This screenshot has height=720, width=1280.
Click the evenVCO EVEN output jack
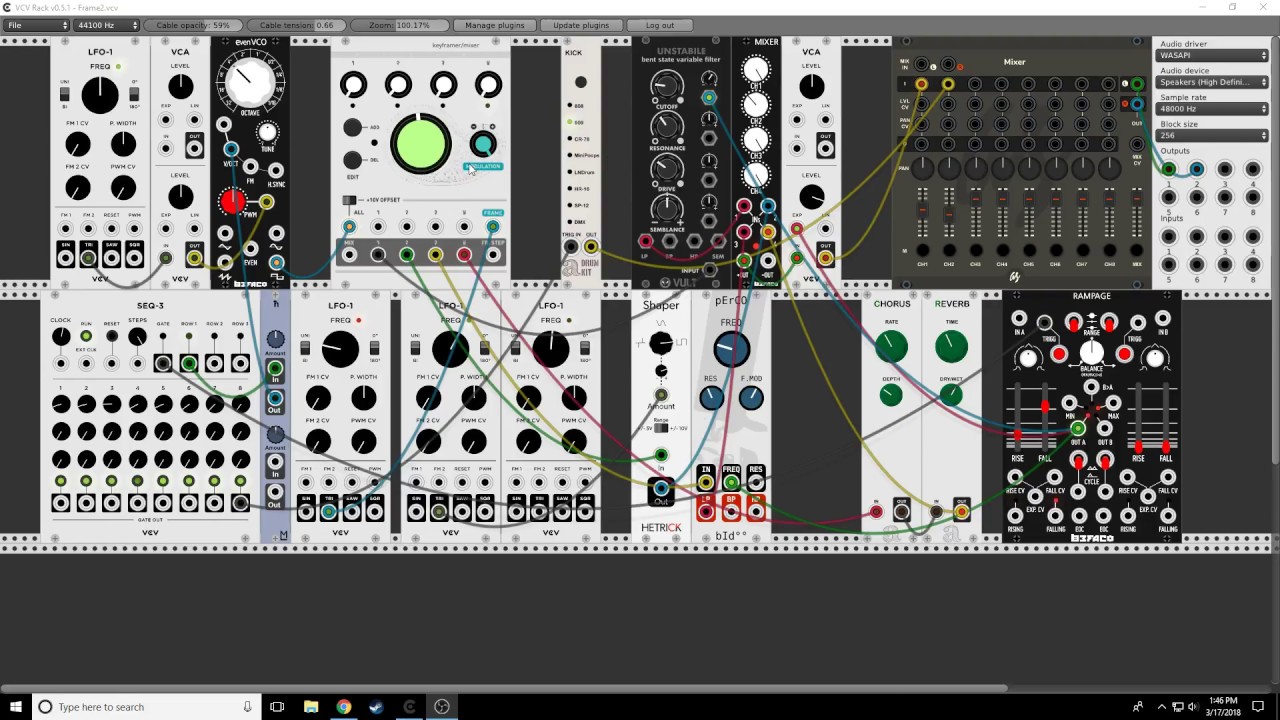click(251, 248)
